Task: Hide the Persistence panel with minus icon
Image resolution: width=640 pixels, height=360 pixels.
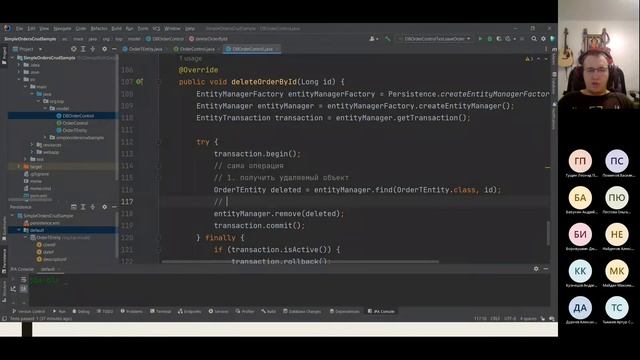Action: pyautogui.click(x=114, y=207)
